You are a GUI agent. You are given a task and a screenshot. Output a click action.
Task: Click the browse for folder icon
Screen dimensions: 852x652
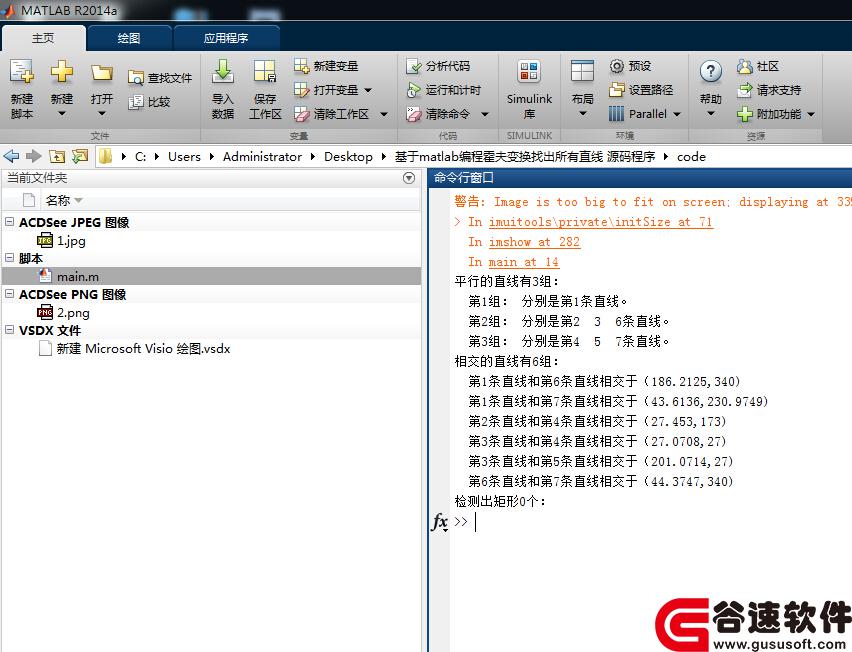tap(80, 156)
